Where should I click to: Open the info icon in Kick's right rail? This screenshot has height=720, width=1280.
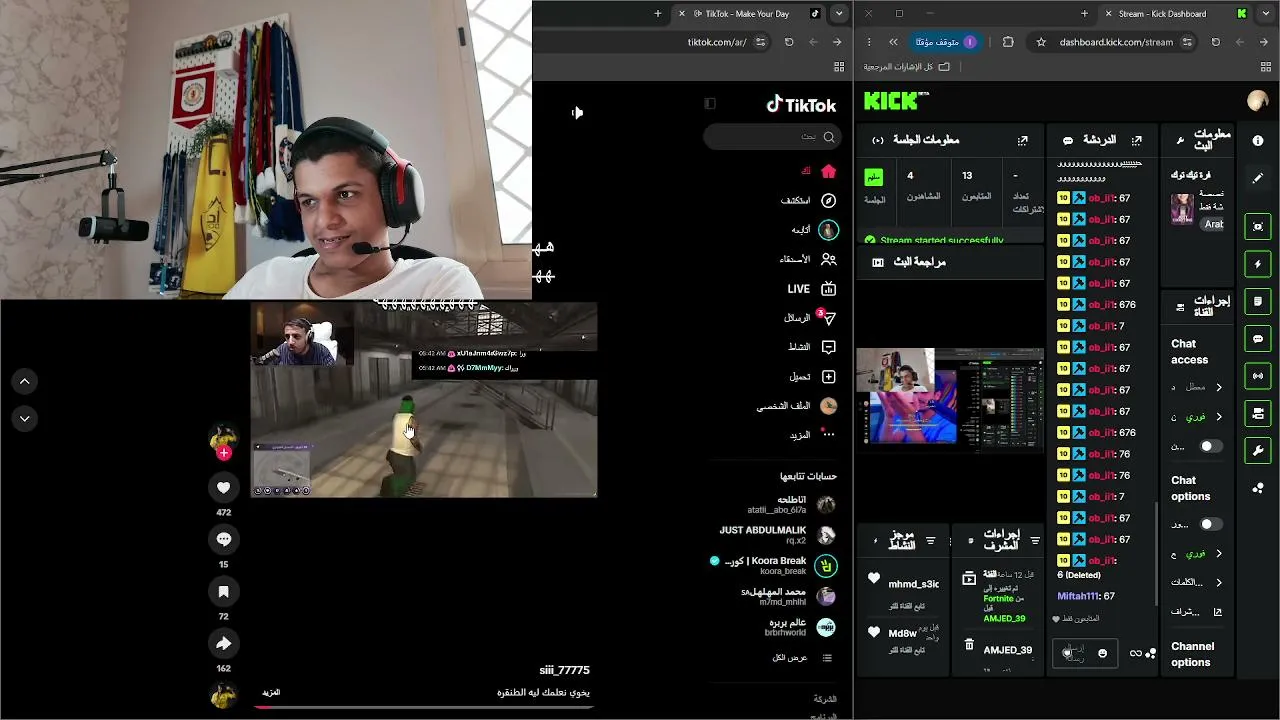pyautogui.click(x=1258, y=141)
